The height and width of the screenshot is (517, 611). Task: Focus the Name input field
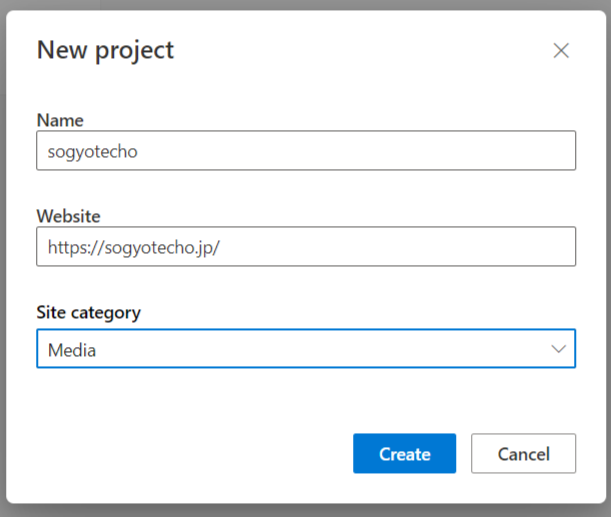click(x=305, y=151)
